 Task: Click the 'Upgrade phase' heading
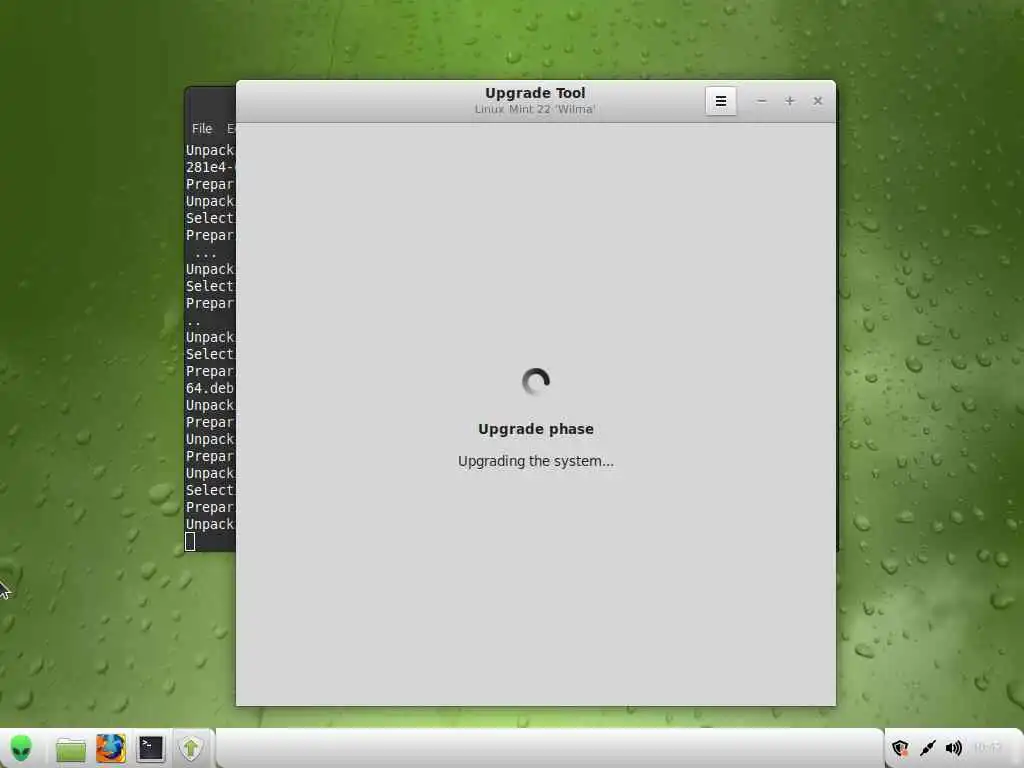click(x=536, y=429)
